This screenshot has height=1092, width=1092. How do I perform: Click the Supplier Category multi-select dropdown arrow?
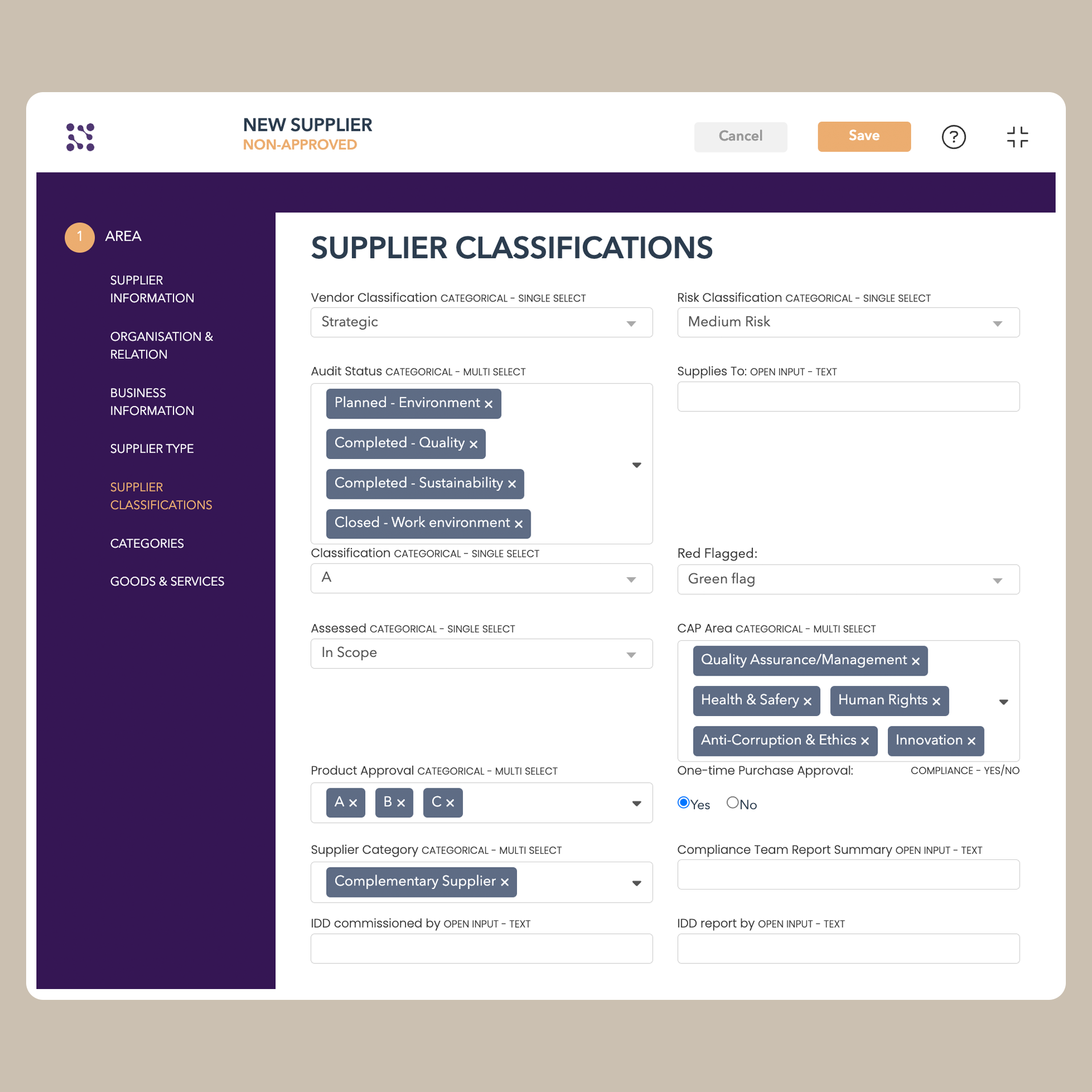click(x=636, y=881)
